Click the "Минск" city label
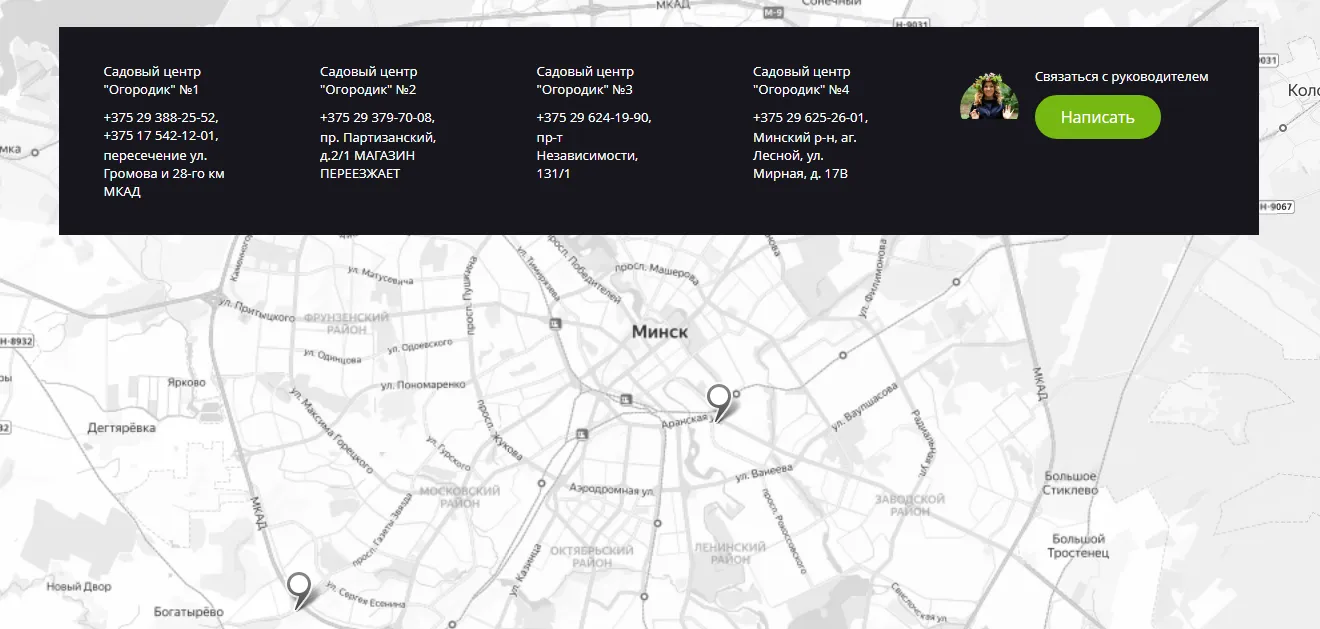 tap(659, 332)
